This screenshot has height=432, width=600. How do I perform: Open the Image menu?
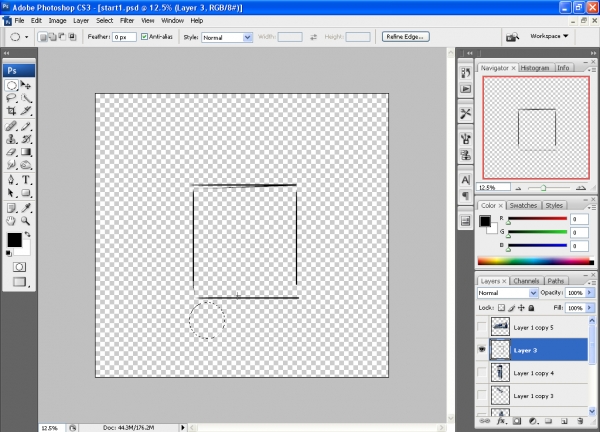tap(57, 21)
